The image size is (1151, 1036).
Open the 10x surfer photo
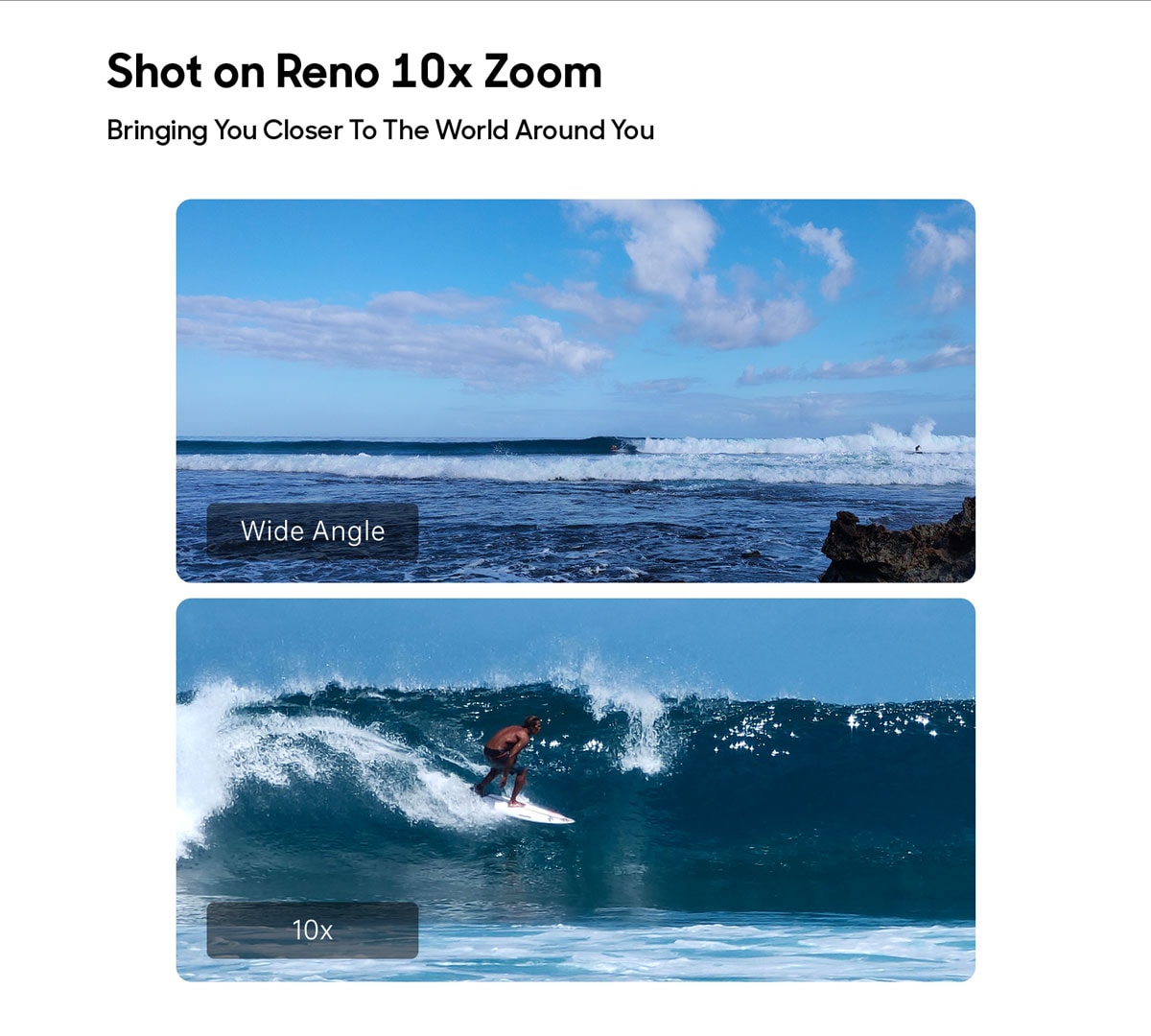[575, 789]
